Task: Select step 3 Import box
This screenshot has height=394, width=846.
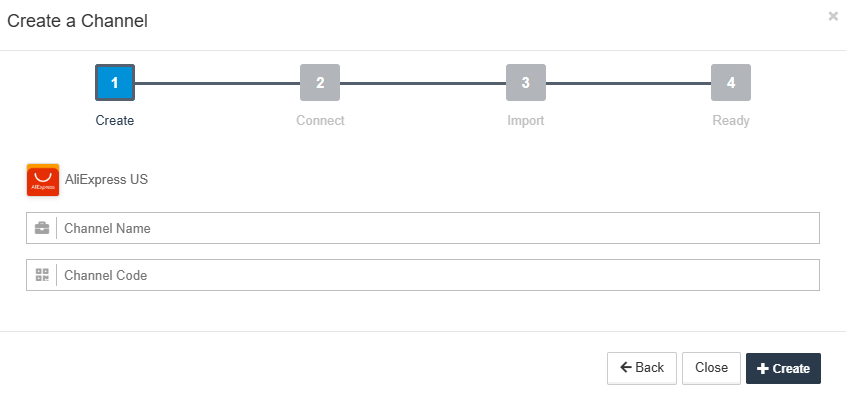Action: 526,83
